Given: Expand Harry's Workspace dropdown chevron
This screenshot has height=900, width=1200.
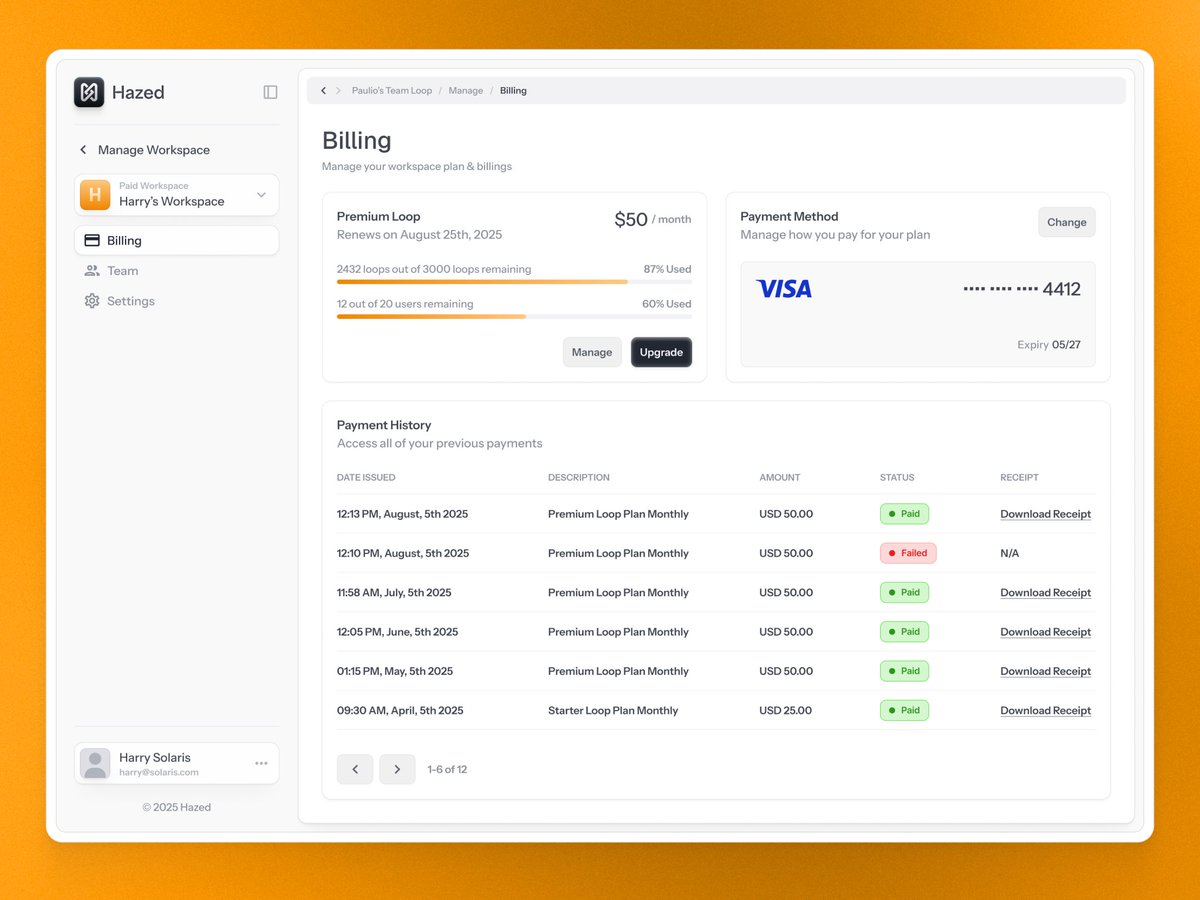Looking at the screenshot, I should click(x=261, y=195).
